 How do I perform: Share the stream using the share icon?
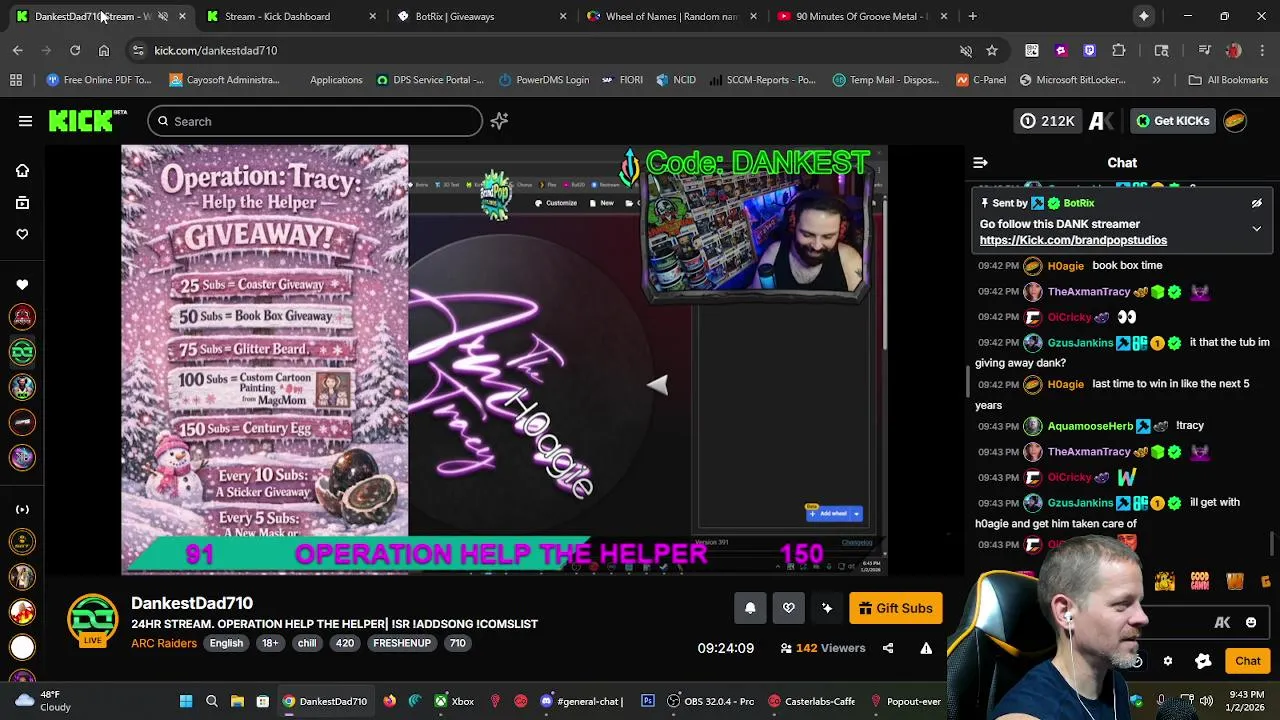(x=888, y=648)
